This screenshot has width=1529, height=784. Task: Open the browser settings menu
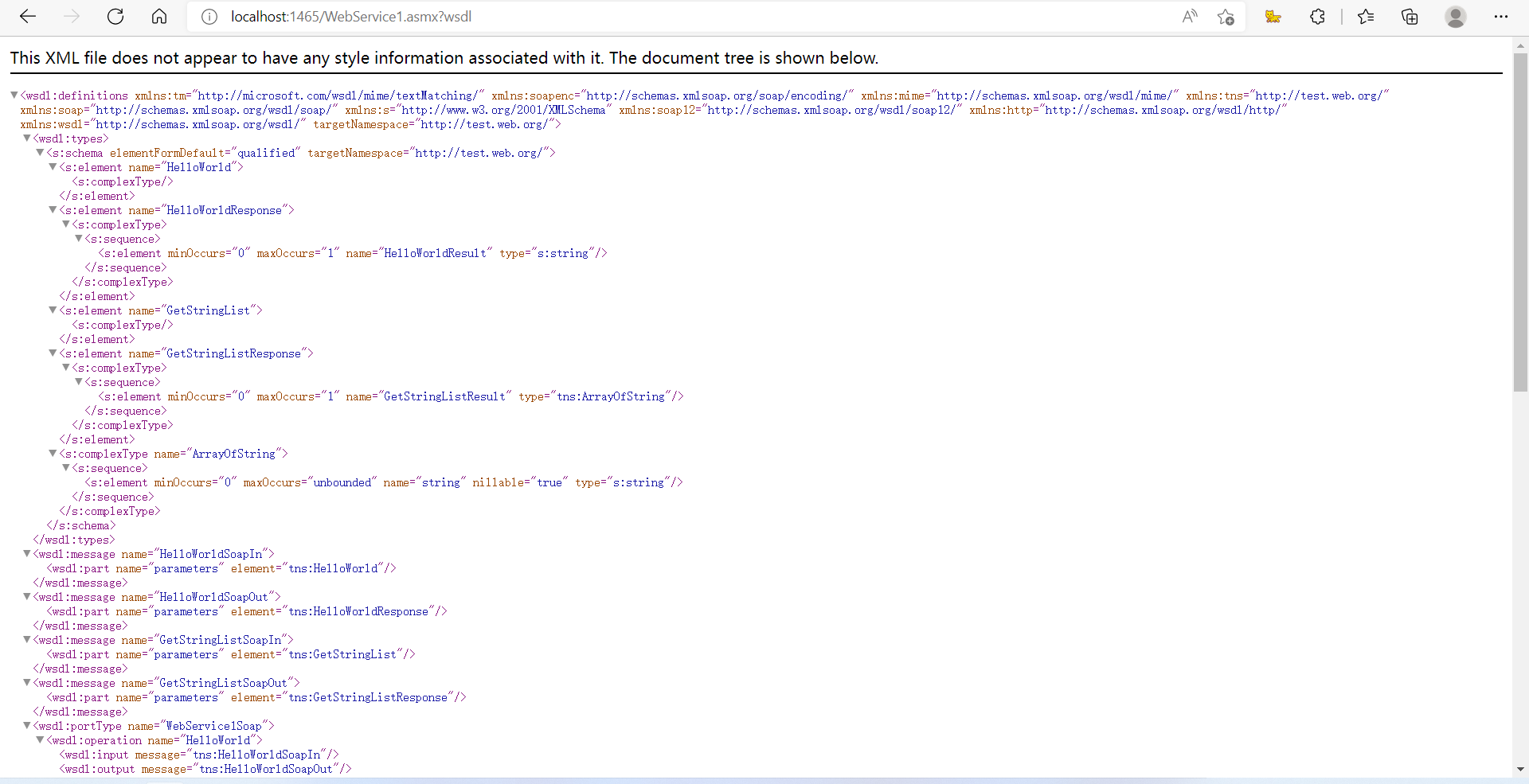(1502, 16)
